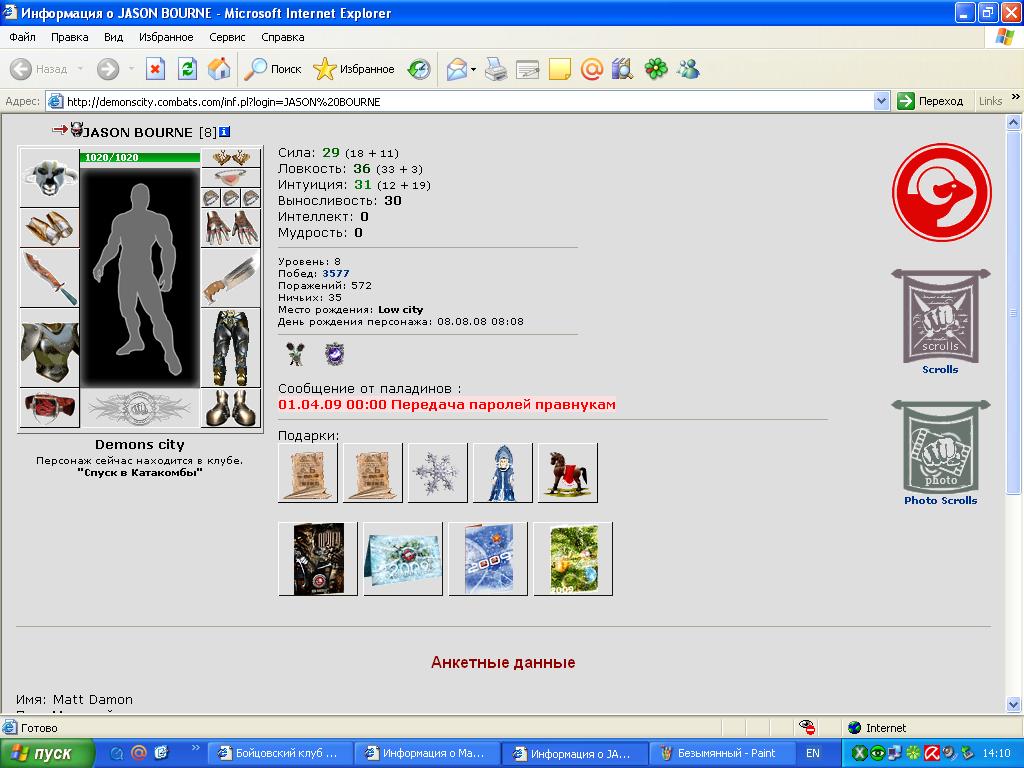The image size is (1024, 768).
Task: Click the shield blade off-hand slot
Action: pyautogui.click(x=231, y=278)
